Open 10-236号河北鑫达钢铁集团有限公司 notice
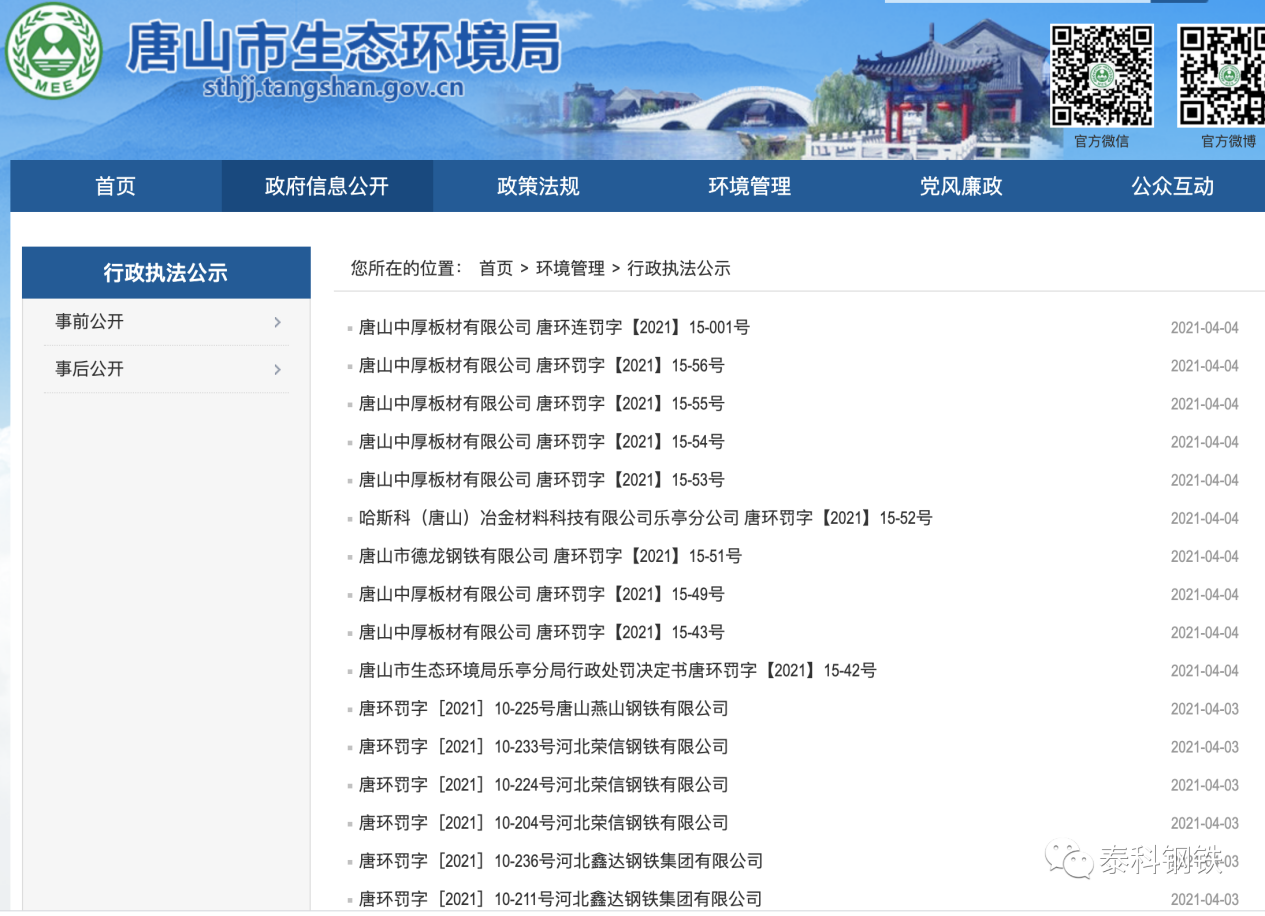 coord(560,860)
